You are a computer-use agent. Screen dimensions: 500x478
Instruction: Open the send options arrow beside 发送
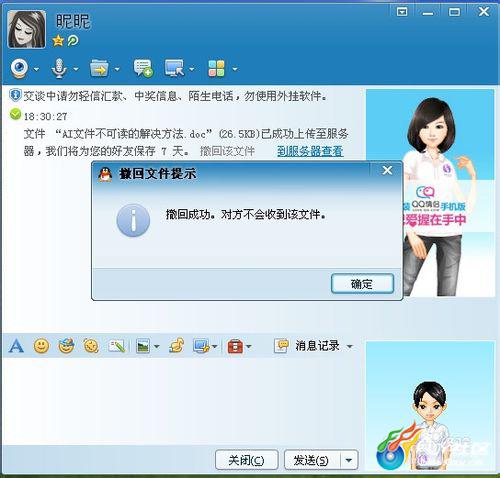(349, 460)
